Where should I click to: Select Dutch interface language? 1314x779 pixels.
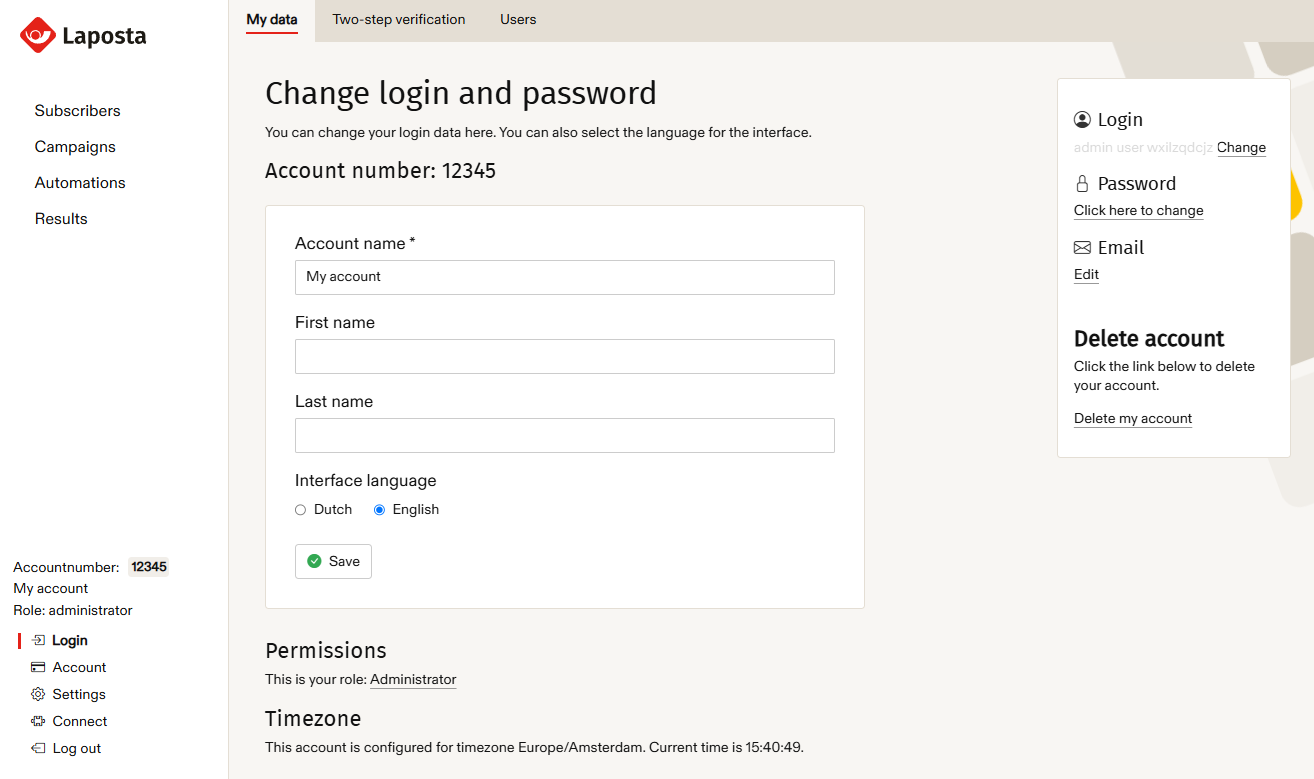[300, 510]
